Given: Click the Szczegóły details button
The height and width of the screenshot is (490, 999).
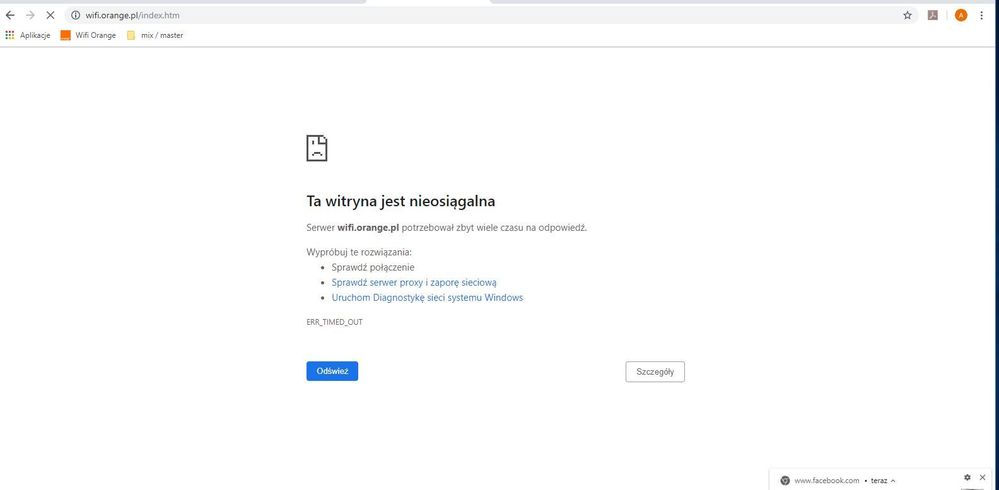Looking at the screenshot, I should pyautogui.click(x=655, y=372).
